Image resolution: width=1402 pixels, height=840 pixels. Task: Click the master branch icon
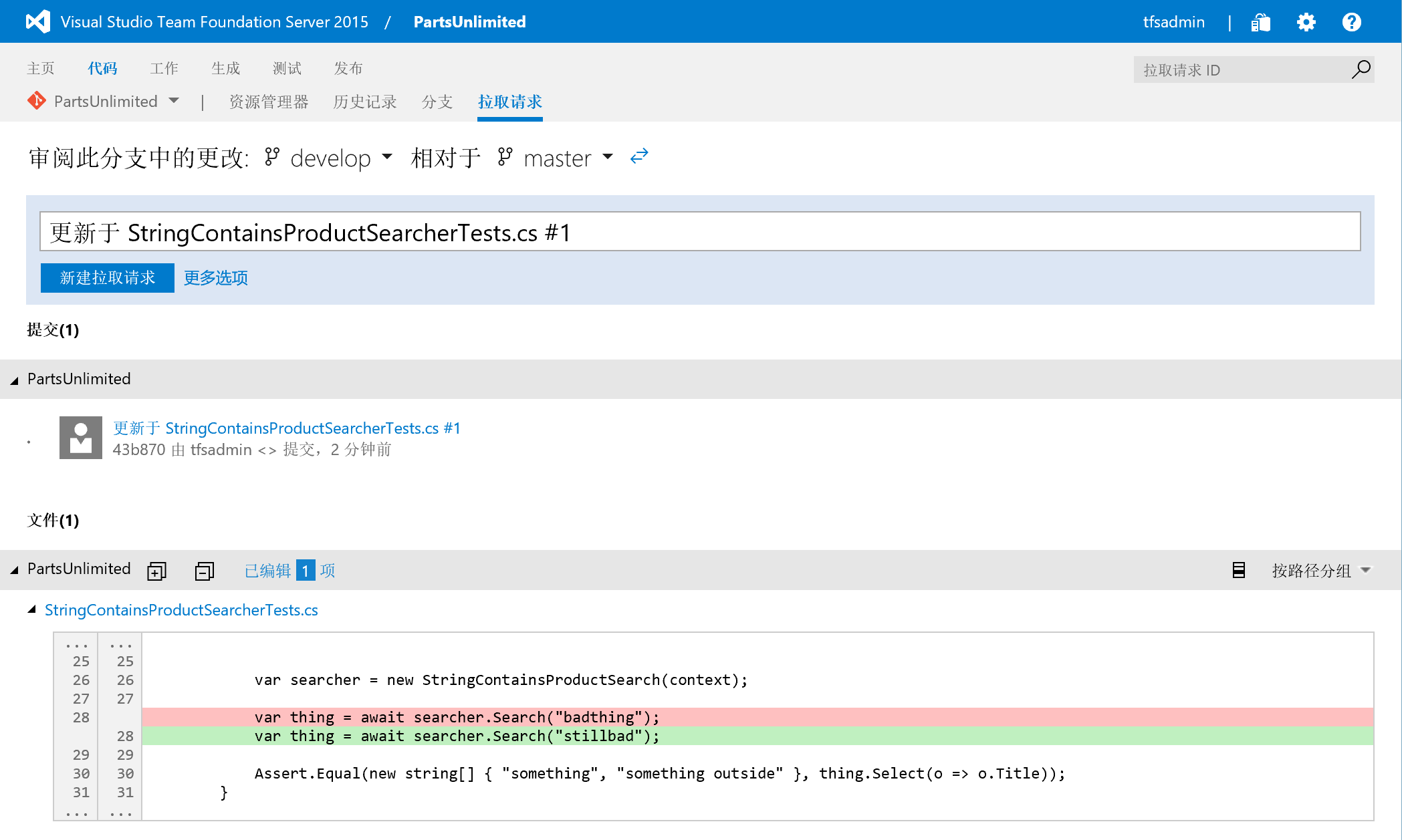505,157
